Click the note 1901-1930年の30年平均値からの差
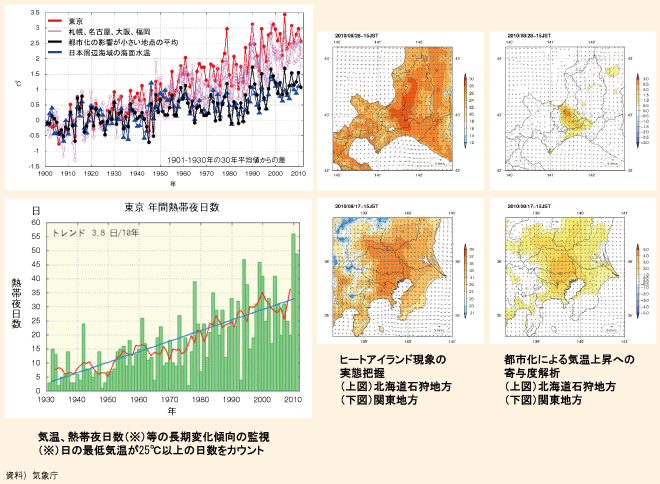This screenshot has height=484, width=660. pyautogui.click(x=226, y=160)
